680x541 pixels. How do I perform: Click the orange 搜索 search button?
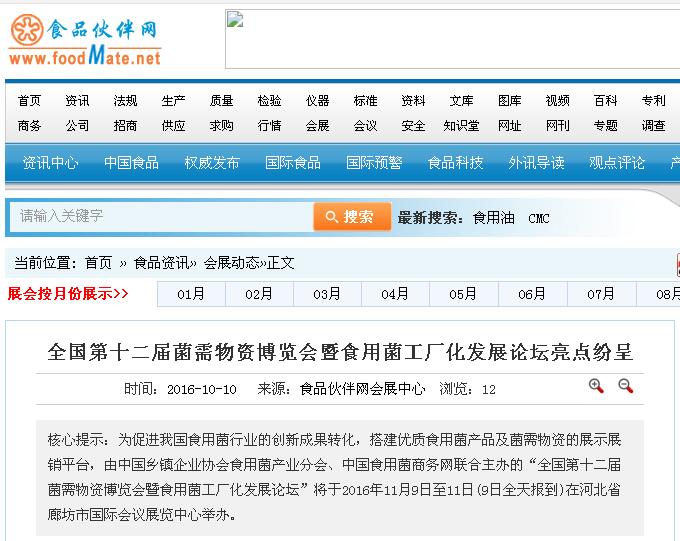coord(352,217)
